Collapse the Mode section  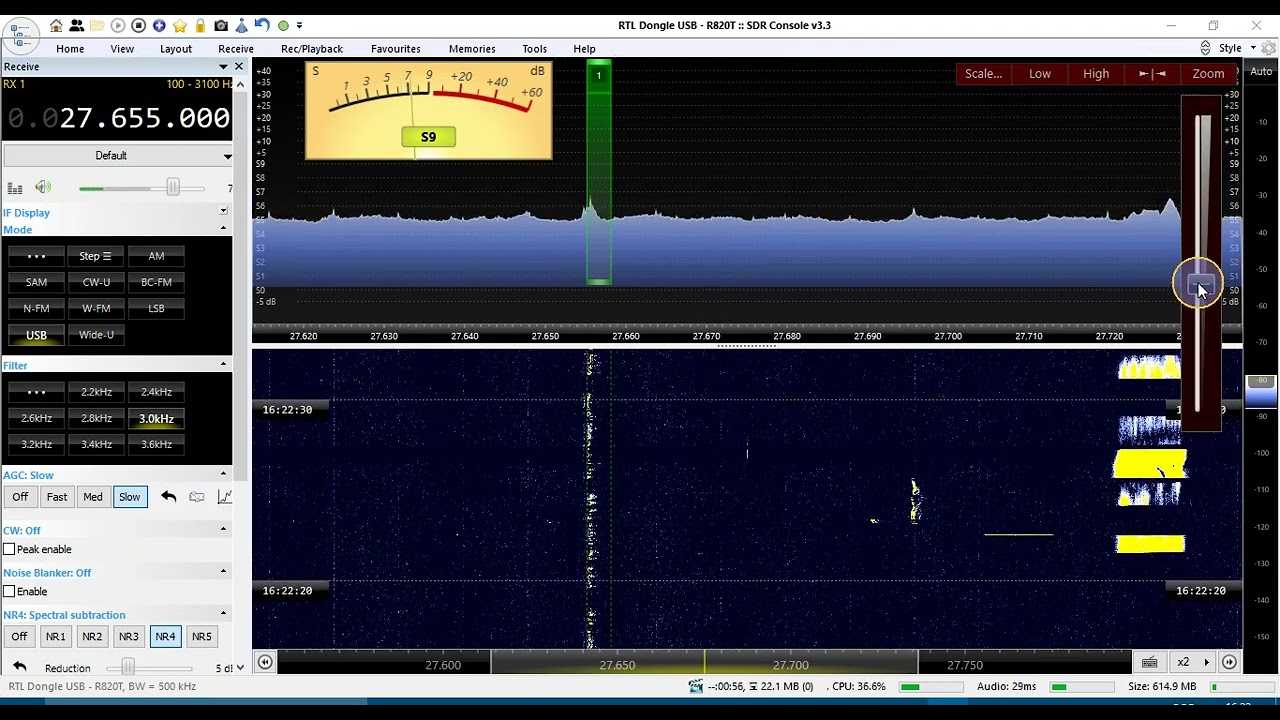point(223,229)
